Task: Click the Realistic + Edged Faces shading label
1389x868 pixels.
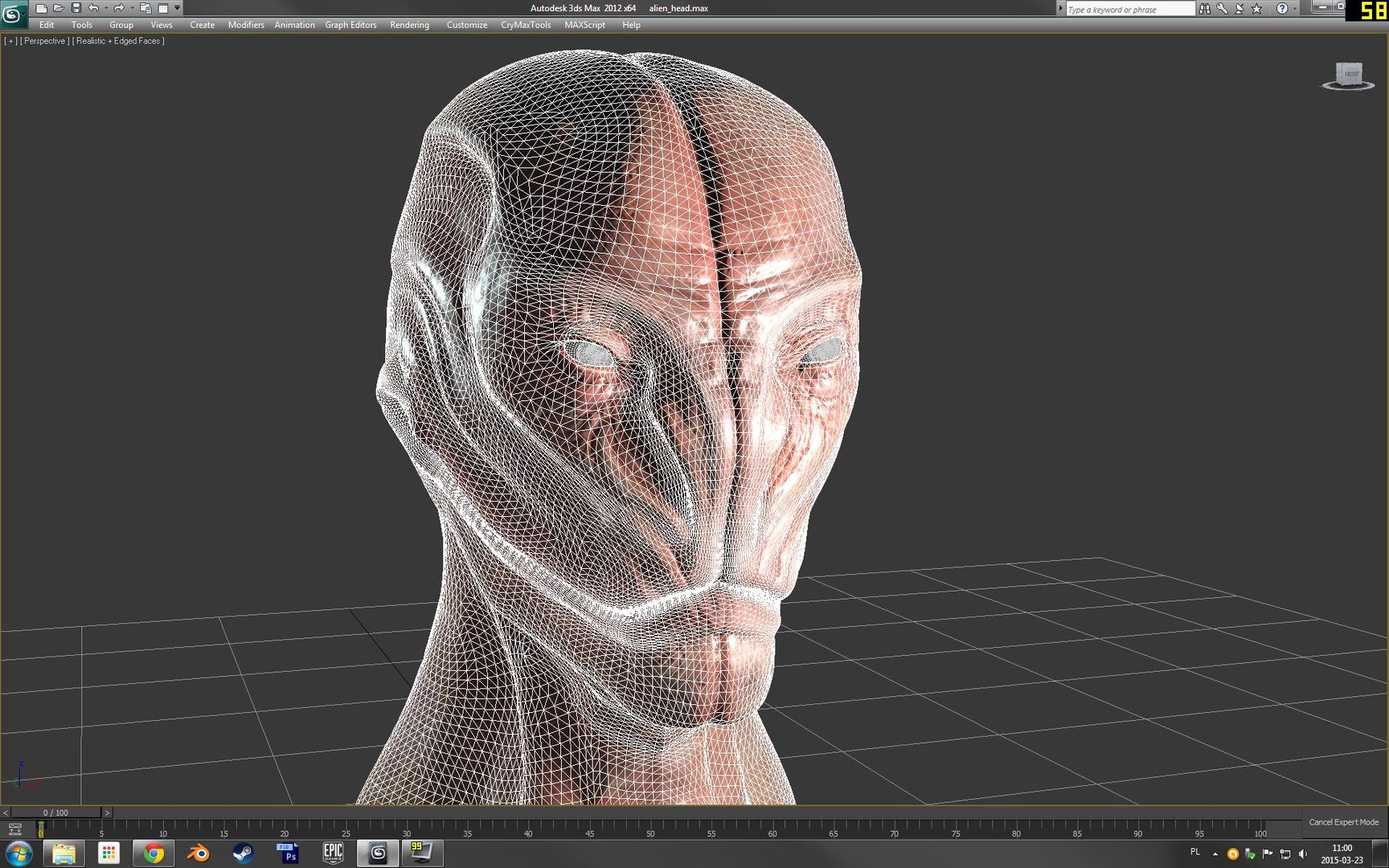Action: pos(118,41)
